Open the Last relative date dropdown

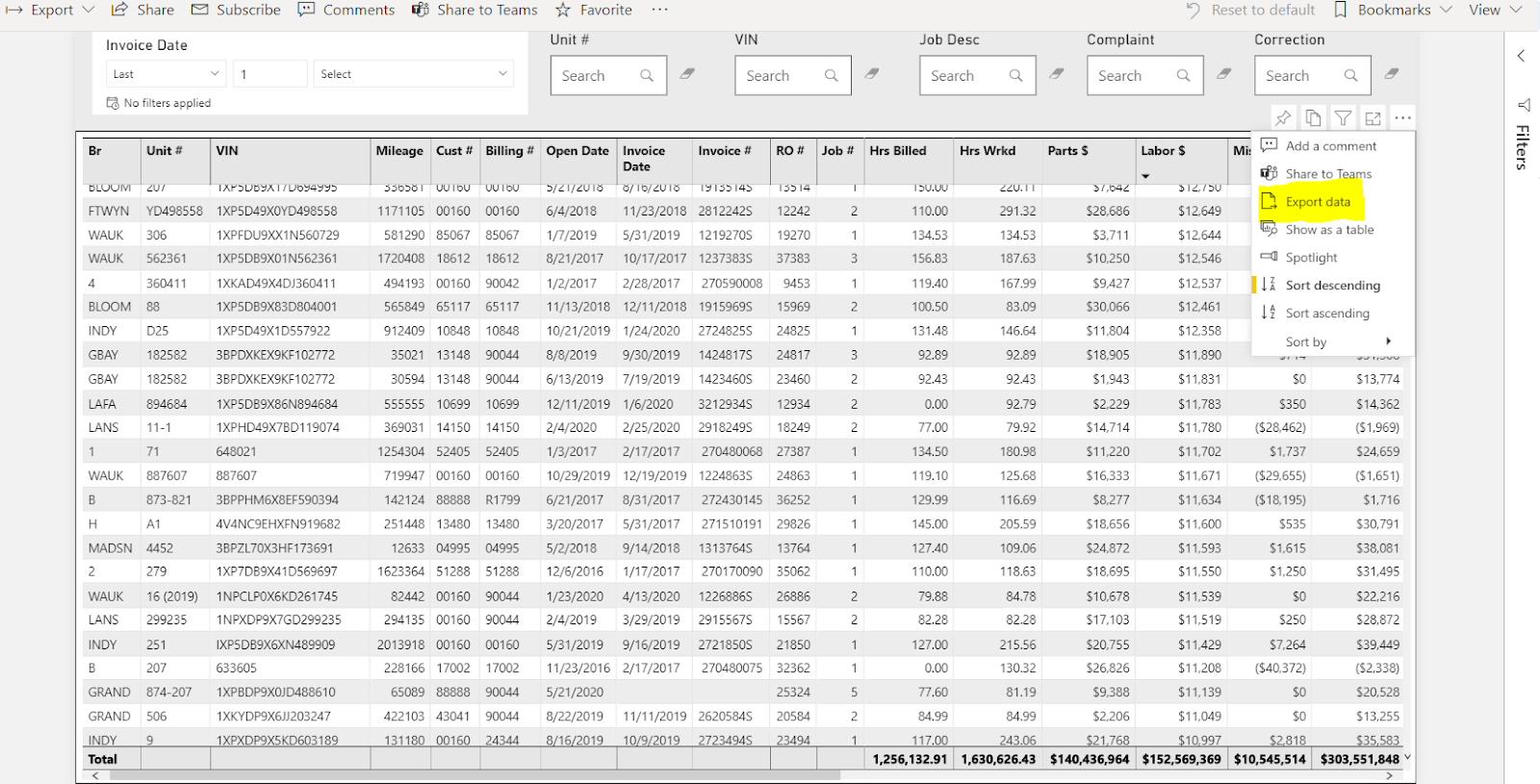coord(166,74)
